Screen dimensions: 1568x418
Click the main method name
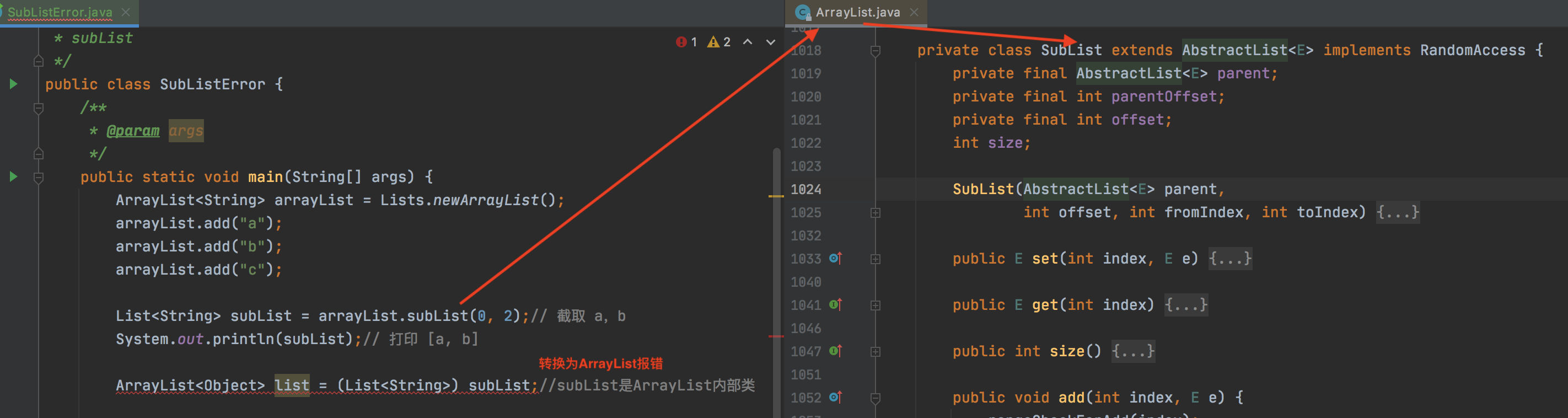tap(265, 177)
